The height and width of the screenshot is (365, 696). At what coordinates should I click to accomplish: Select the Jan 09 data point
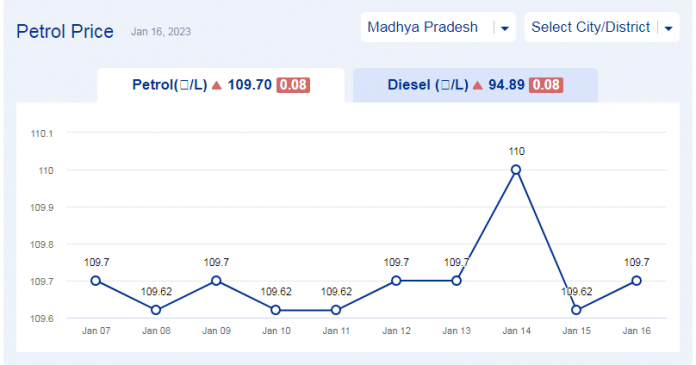216,281
